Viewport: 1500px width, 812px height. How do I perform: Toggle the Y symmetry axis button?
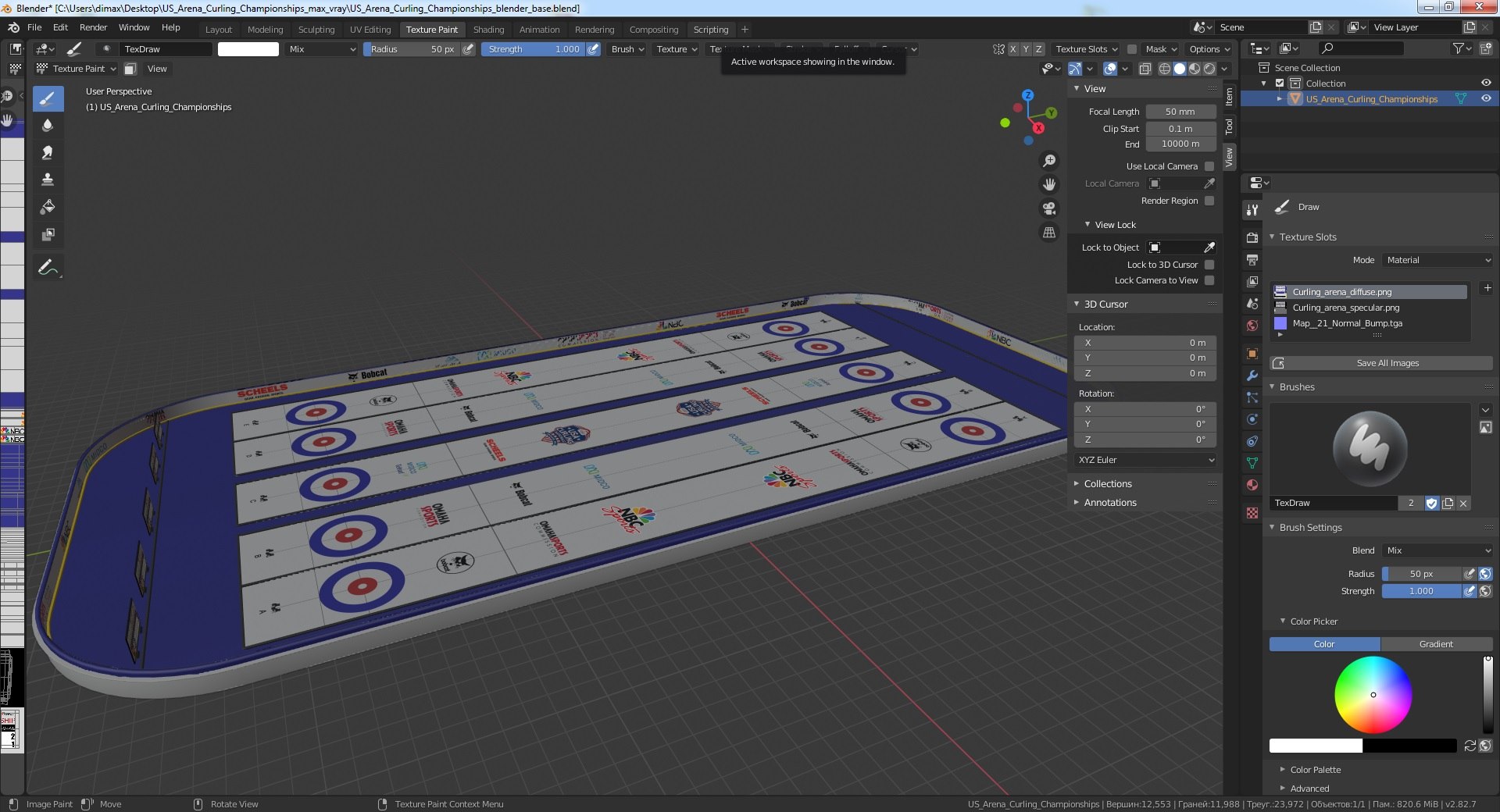(1026, 49)
